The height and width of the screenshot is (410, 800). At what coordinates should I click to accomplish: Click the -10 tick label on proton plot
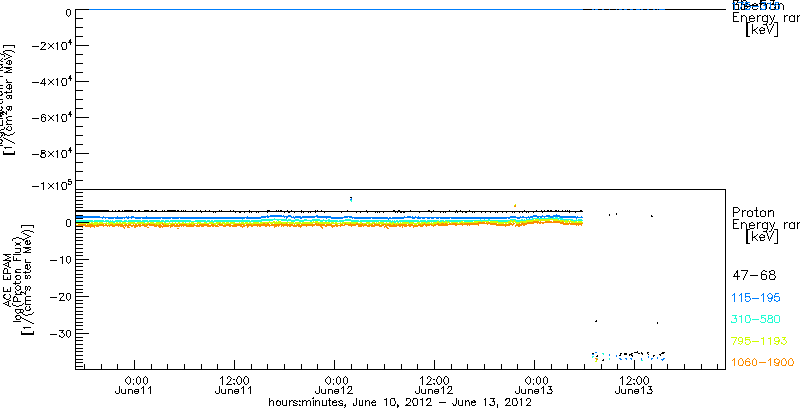click(59, 260)
